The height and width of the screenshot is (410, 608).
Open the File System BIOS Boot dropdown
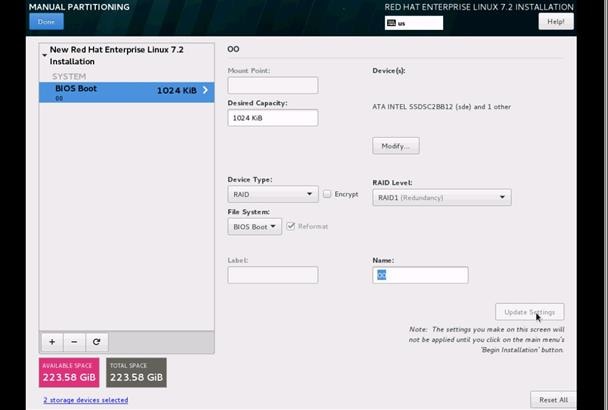coord(254,227)
